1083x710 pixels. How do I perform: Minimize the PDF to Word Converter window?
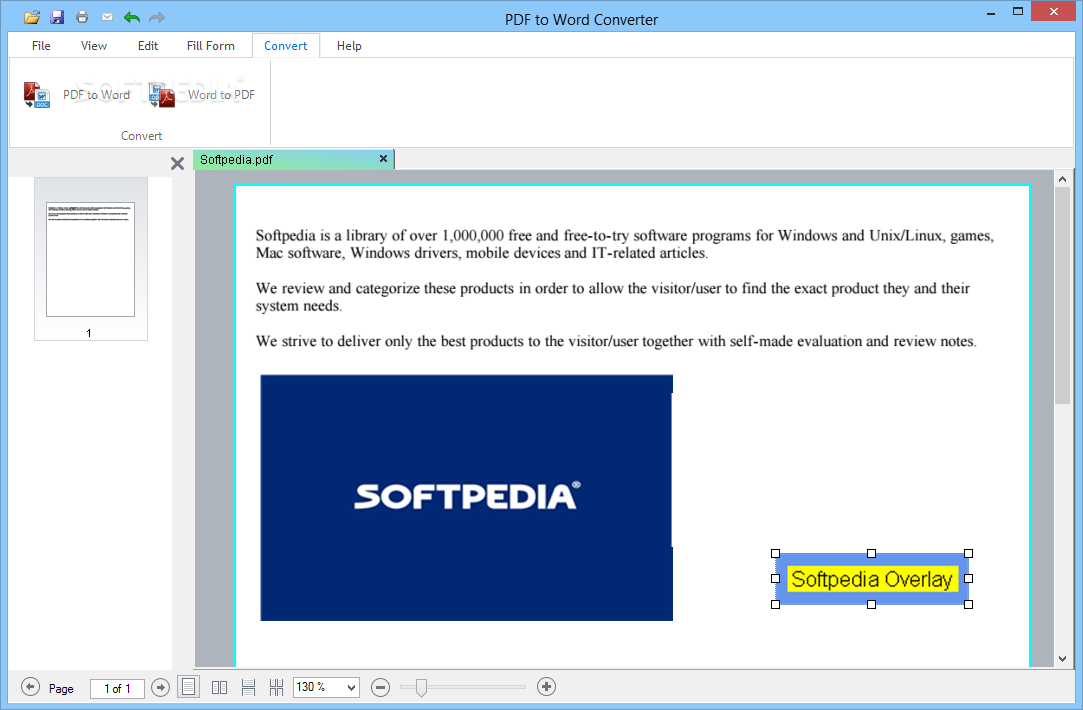(x=991, y=12)
